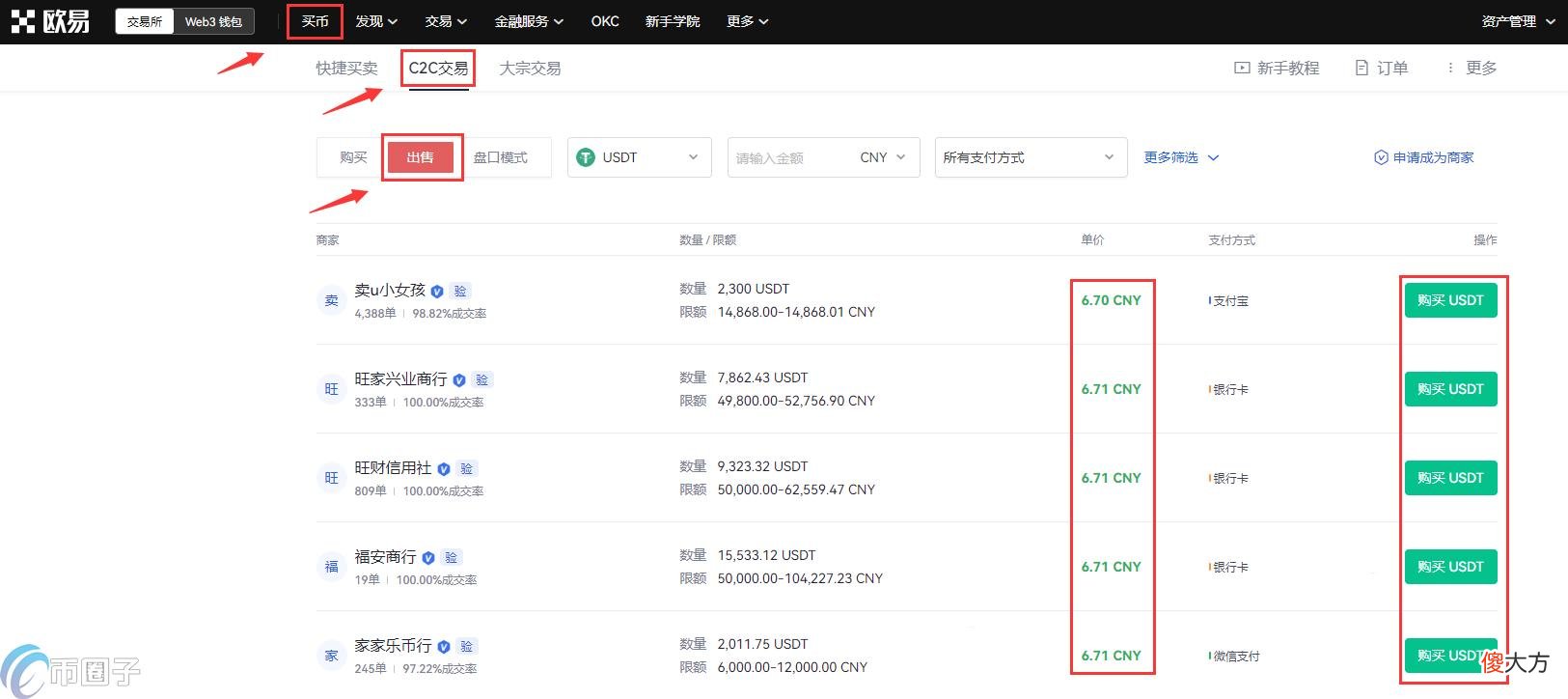1568x699 pixels.
Task: Click verified badge next to 卖u小女孩
Action: (437, 291)
